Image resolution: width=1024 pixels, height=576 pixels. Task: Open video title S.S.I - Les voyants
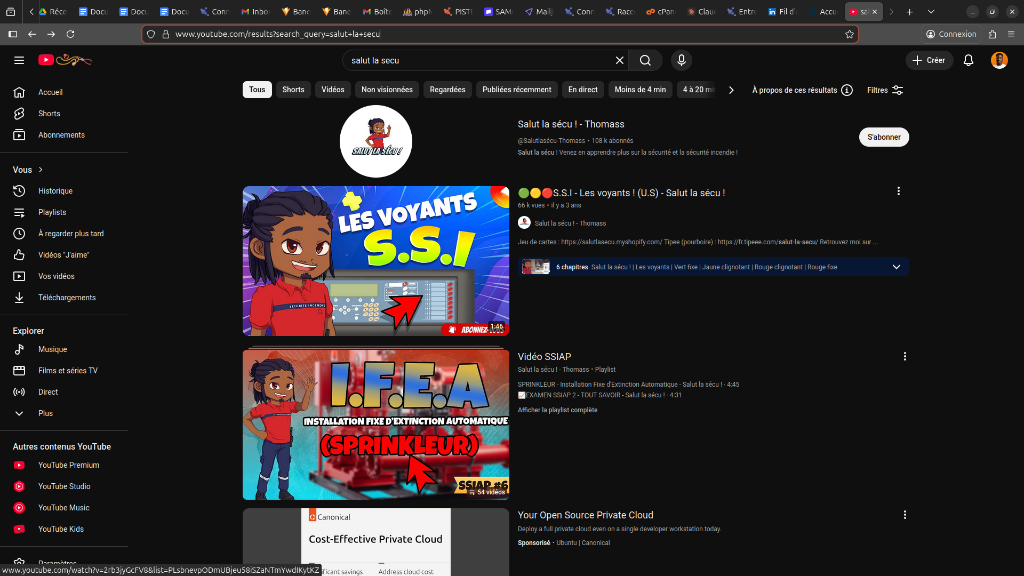[x=621, y=193]
